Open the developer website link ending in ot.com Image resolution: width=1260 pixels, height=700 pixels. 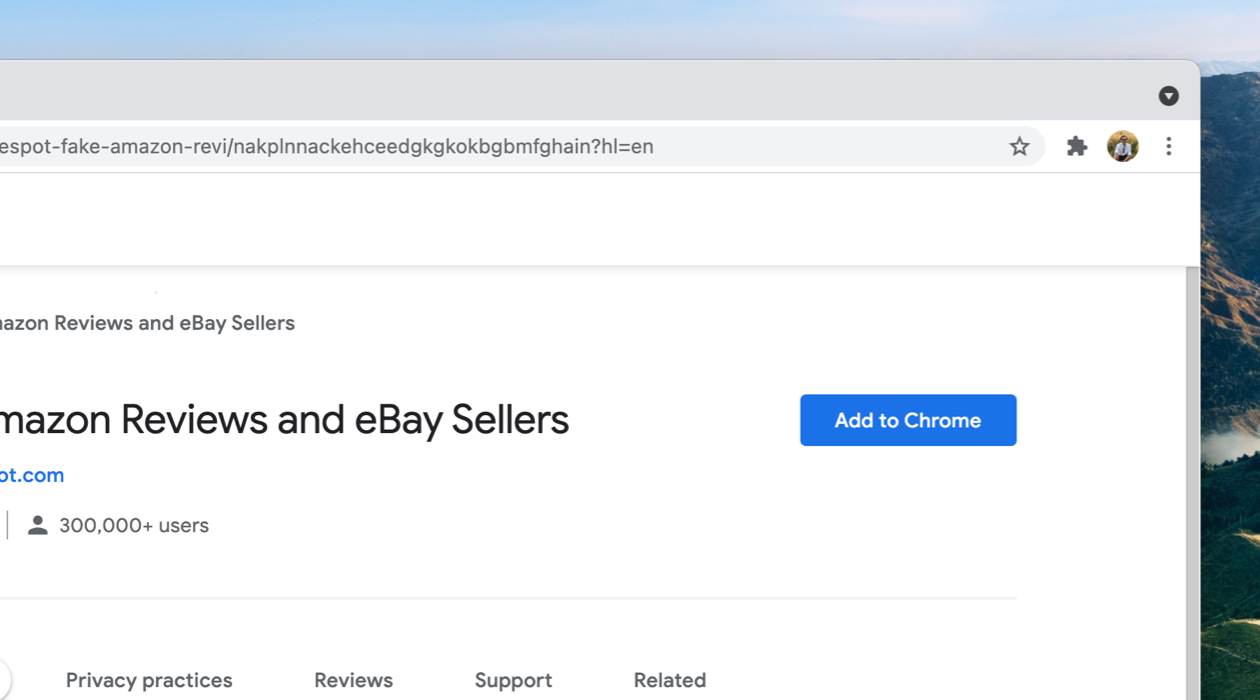tap(32, 475)
